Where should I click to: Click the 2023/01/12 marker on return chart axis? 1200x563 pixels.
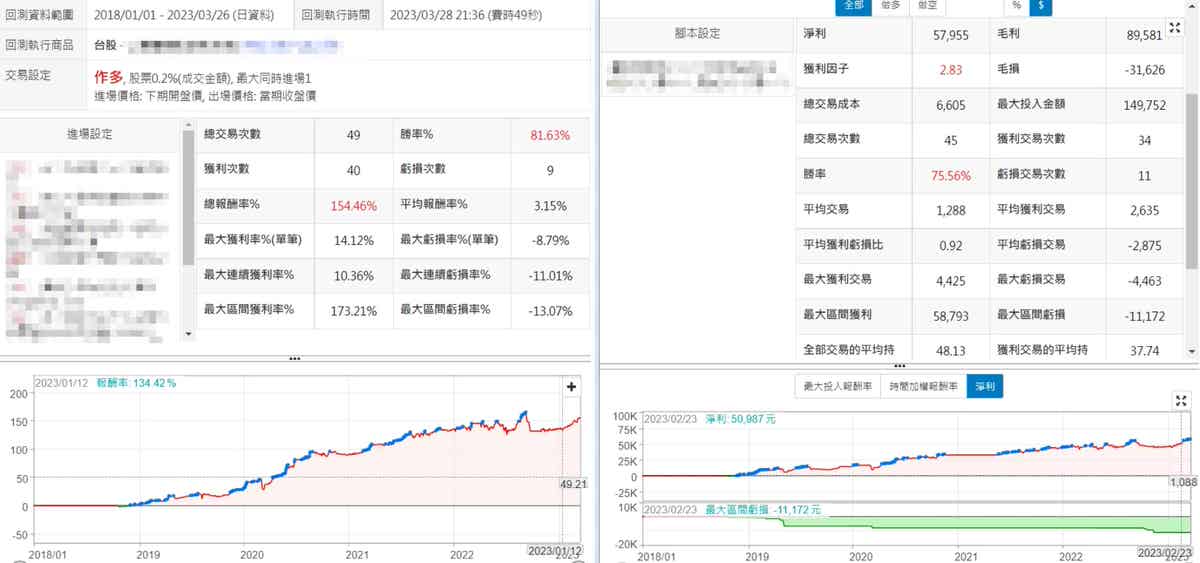(554, 551)
